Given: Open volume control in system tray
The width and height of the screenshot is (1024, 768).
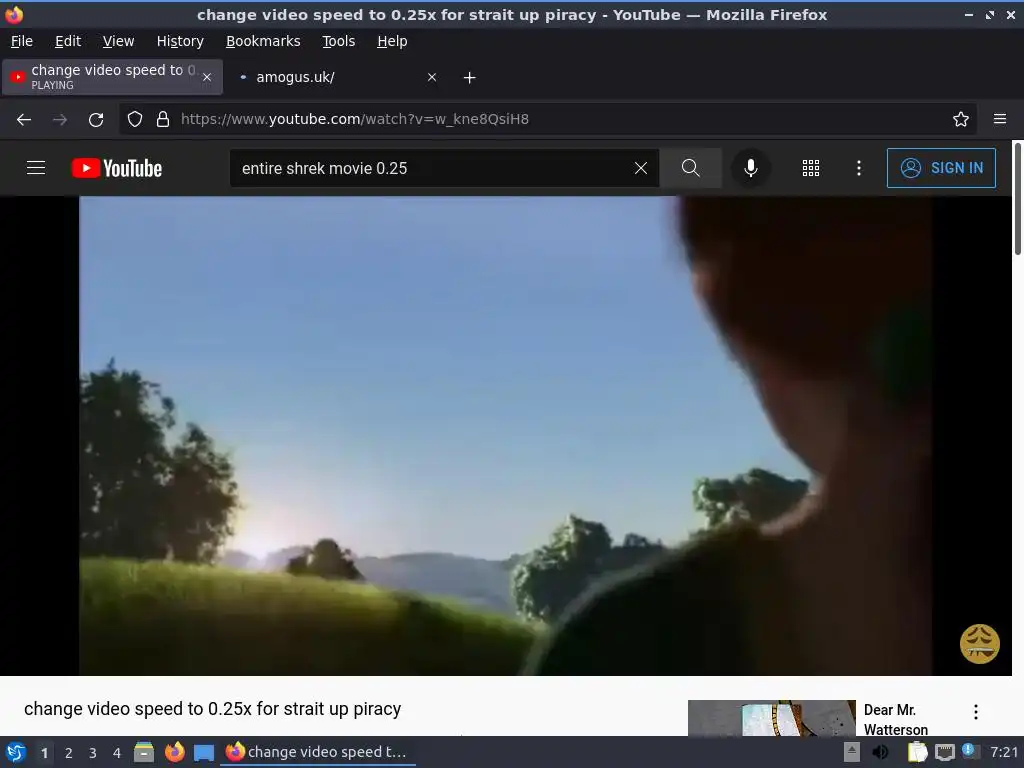Looking at the screenshot, I should (880, 752).
